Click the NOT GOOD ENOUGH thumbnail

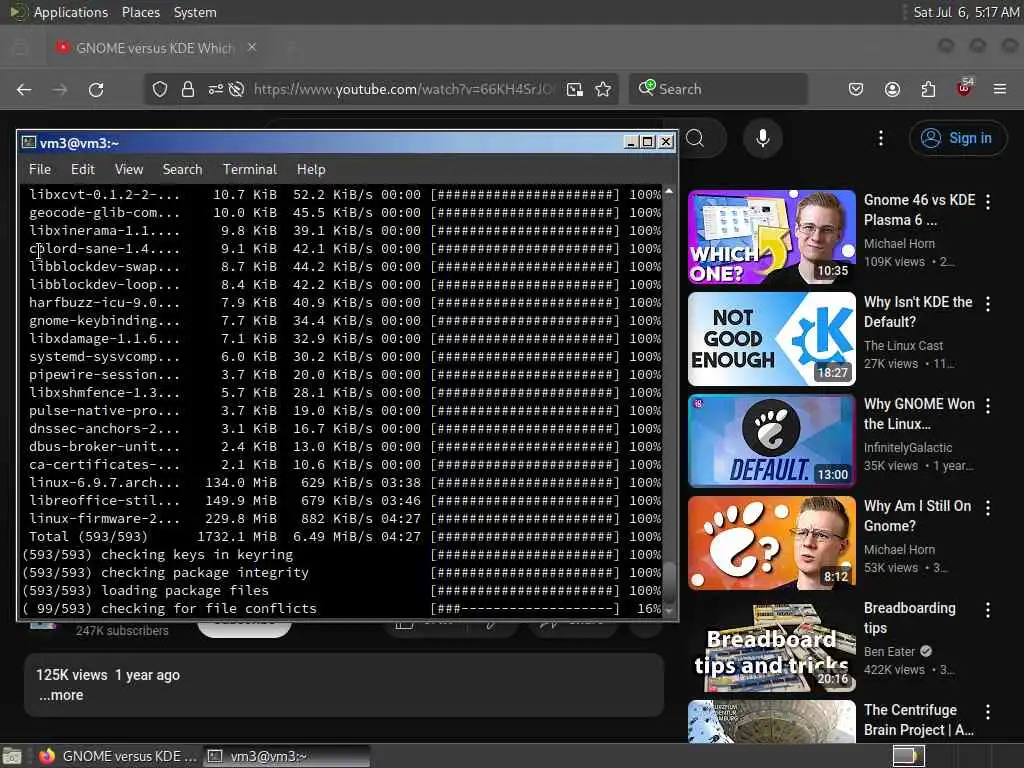coord(772,339)
